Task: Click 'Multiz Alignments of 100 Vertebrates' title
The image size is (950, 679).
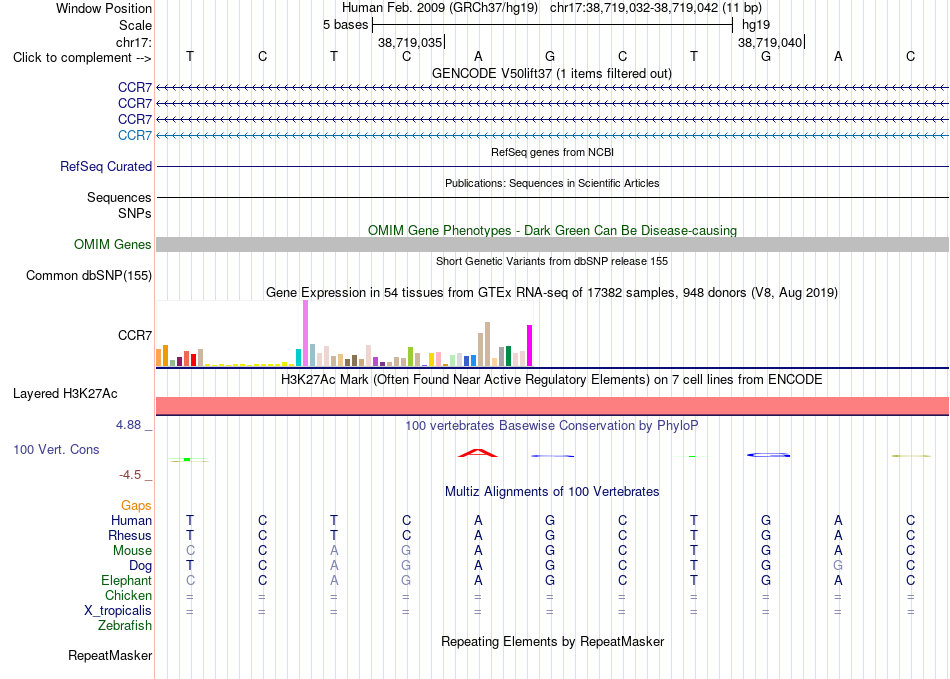Action: point(551,491)
